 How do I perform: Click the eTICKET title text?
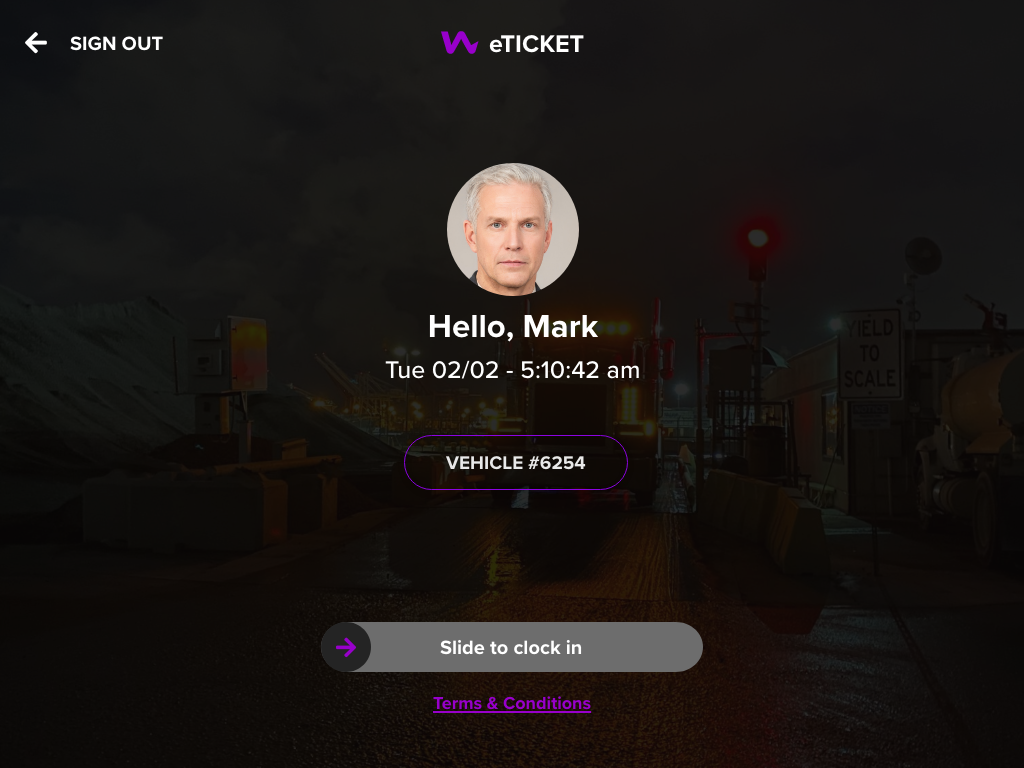(x=536, y=44)
